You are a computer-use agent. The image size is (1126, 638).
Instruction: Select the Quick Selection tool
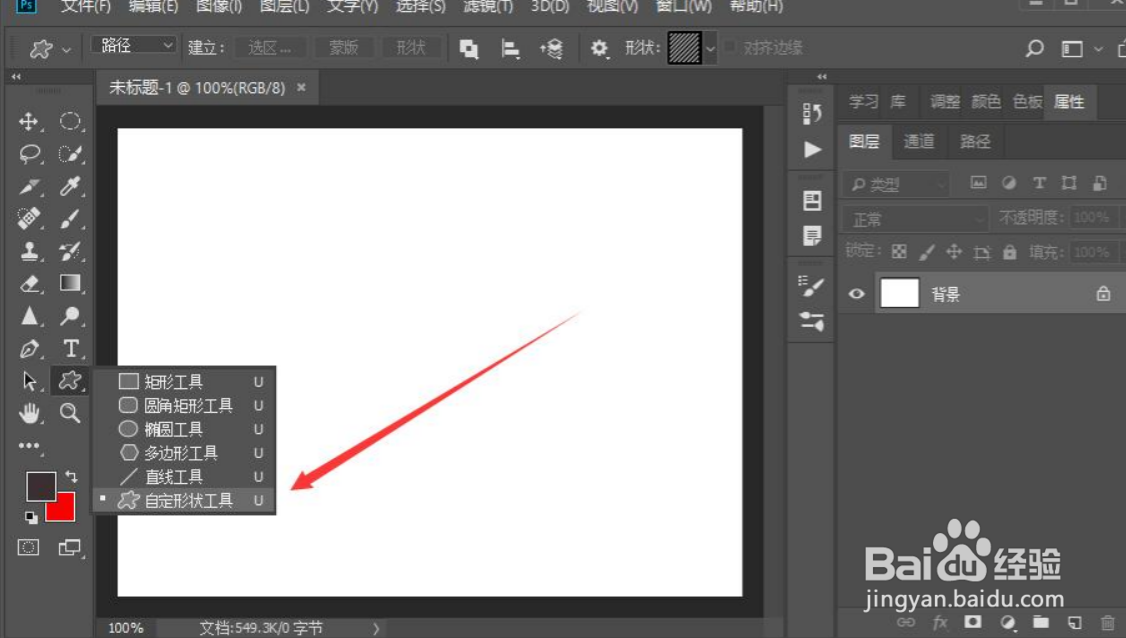click(x=70, y=154)
